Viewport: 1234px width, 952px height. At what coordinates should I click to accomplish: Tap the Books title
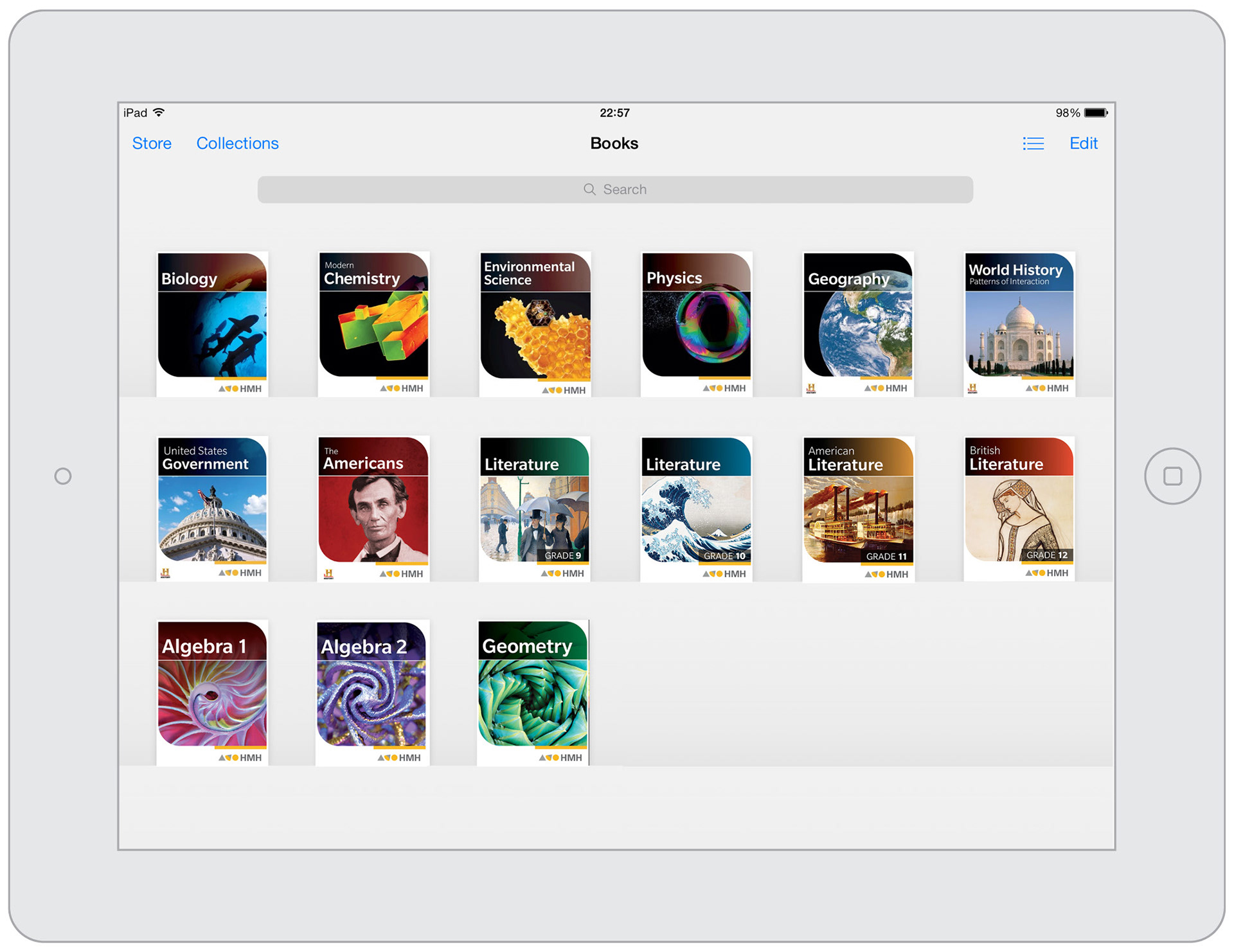coord(614,143)
